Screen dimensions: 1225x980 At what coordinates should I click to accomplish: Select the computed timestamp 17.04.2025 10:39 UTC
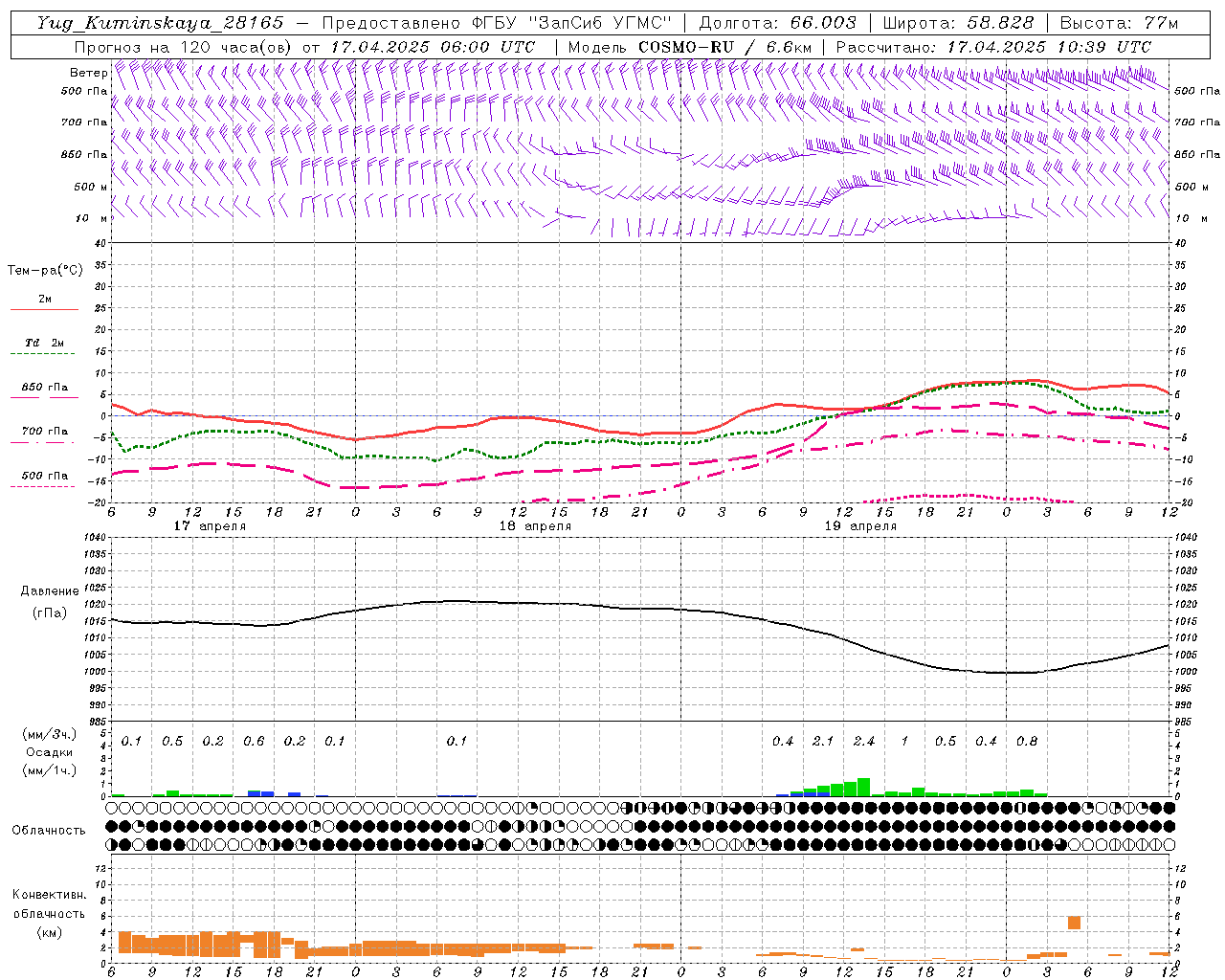point(1049,47)
